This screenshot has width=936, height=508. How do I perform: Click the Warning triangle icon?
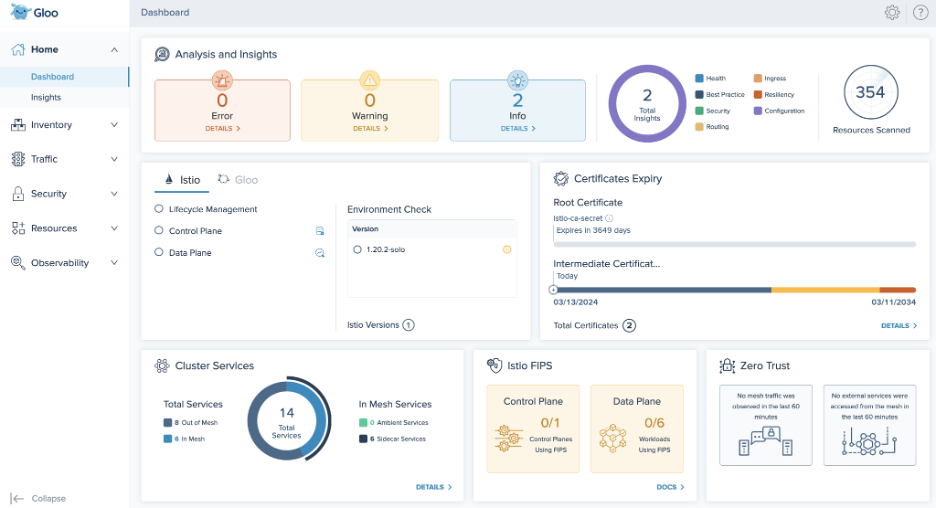(x=370, y=80)
